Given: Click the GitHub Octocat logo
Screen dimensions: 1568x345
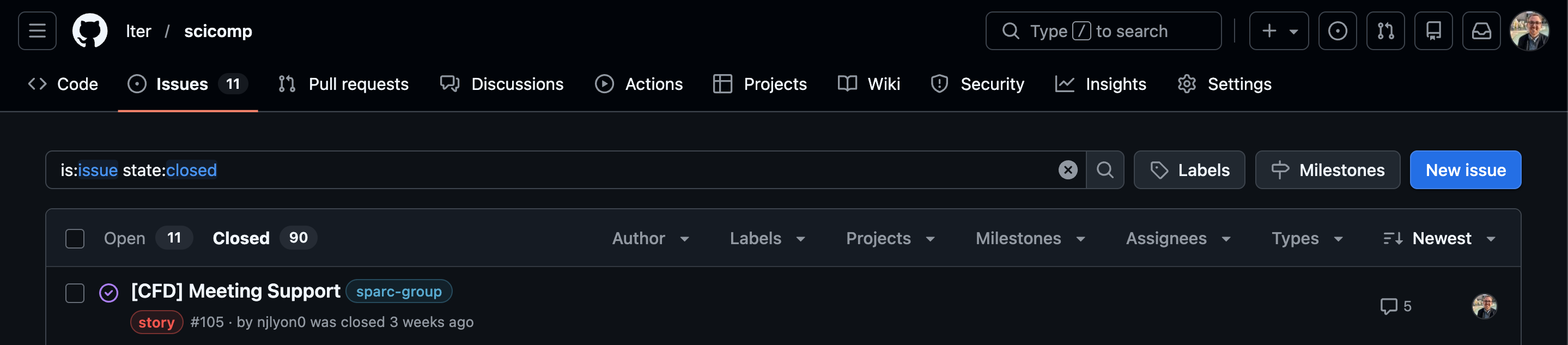Looking at the screenshot, I should pyautogui.click(x=89, y=31).
